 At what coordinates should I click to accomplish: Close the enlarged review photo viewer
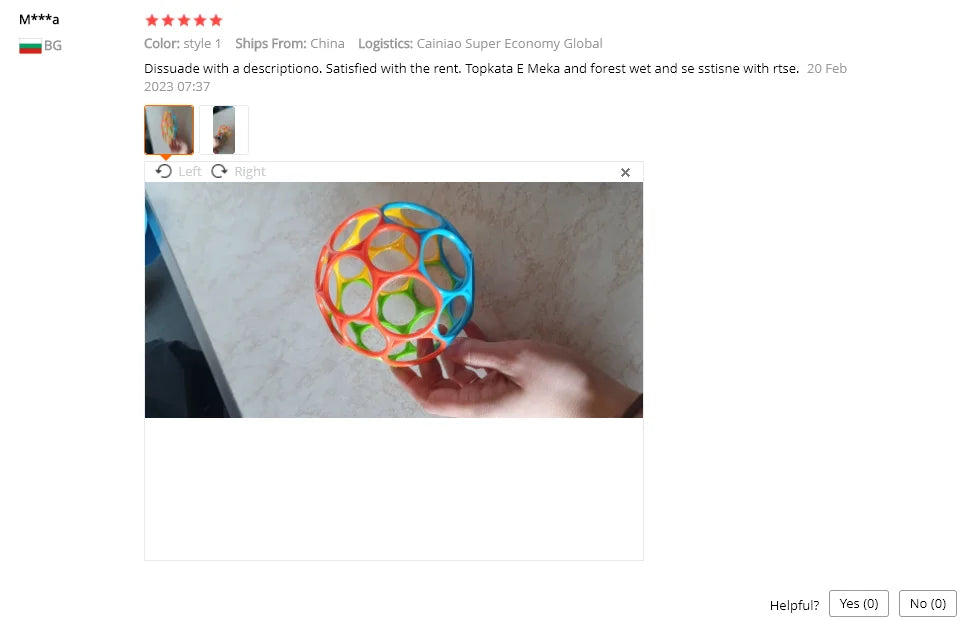point(625,172)
